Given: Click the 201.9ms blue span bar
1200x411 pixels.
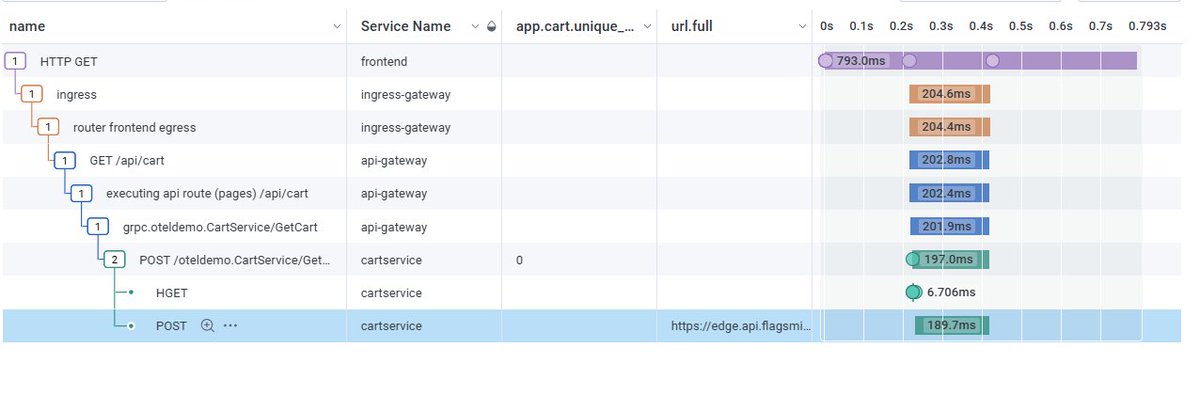Looking at the screenshot, I should 949,226.
